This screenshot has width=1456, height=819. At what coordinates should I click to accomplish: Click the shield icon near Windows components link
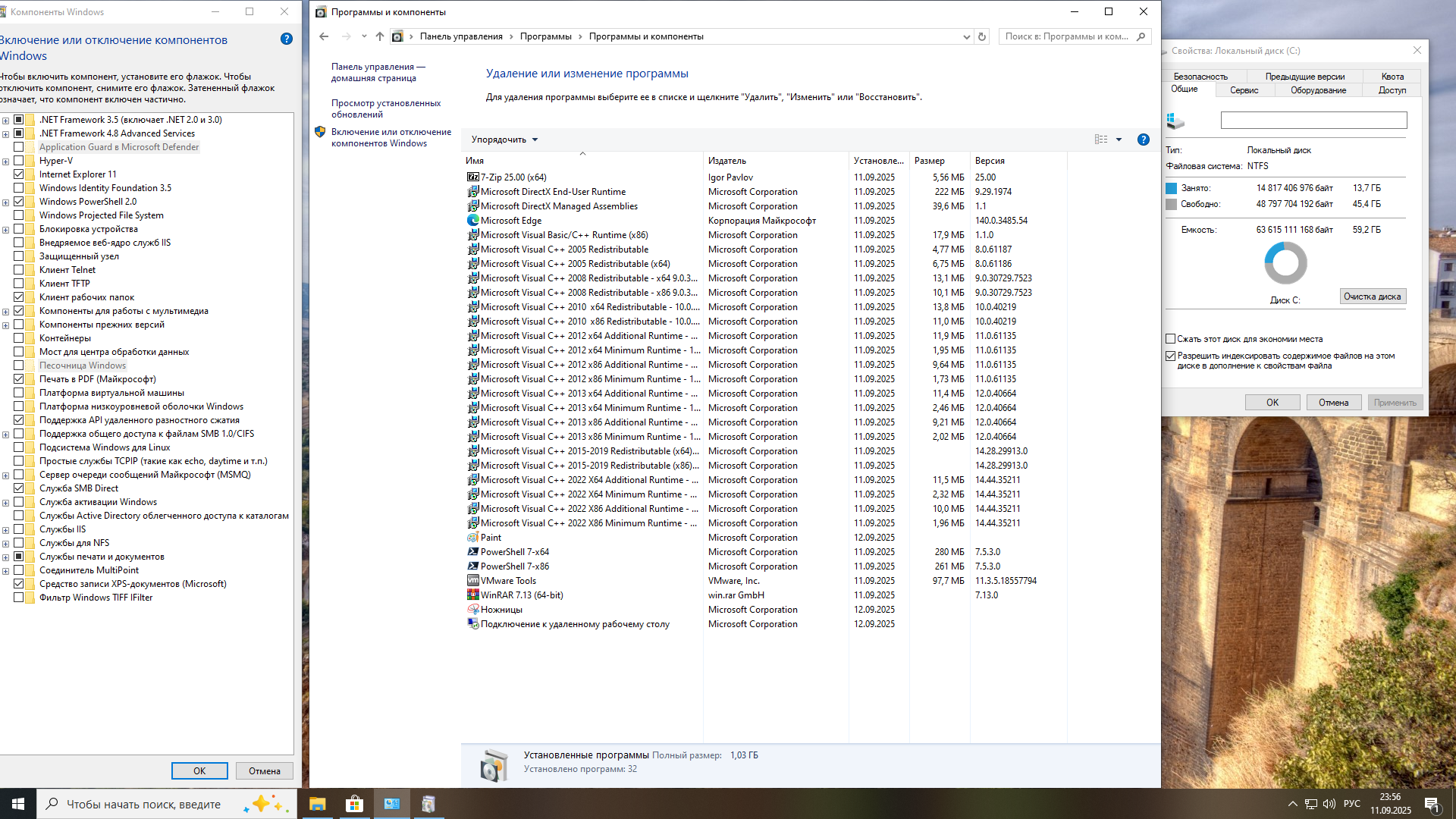point(320,132)
